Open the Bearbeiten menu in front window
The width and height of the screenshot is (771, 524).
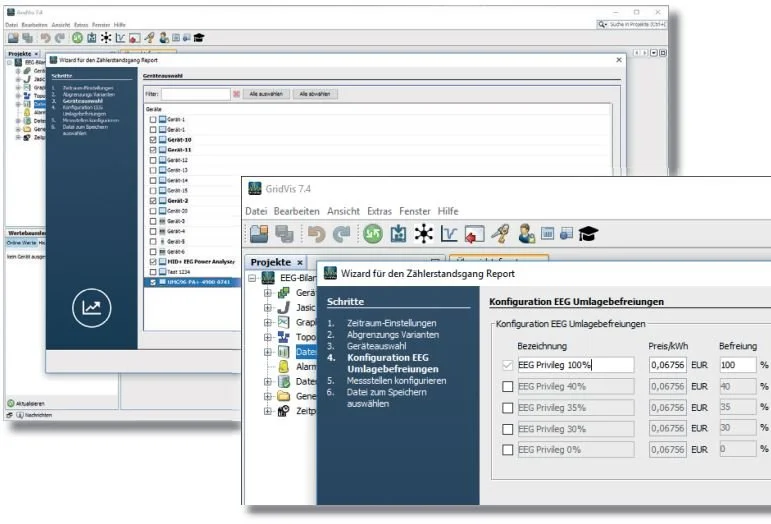pos(297,211)
